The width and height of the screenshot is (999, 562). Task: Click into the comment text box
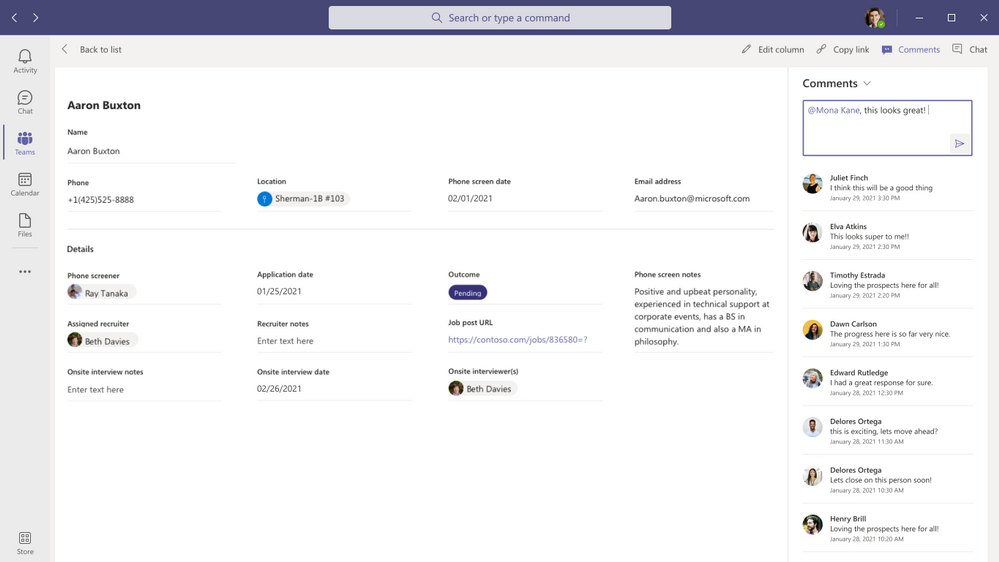pos(887,127)
